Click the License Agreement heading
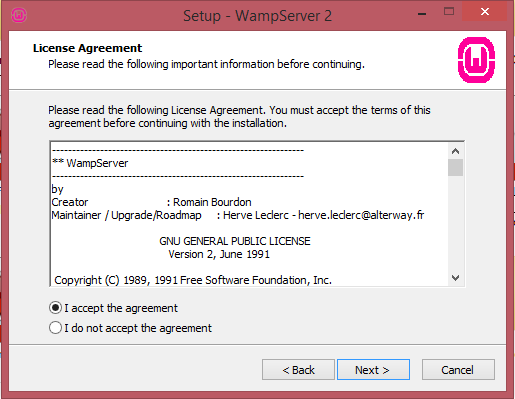The image size is (515, 399). pos(87,48)
